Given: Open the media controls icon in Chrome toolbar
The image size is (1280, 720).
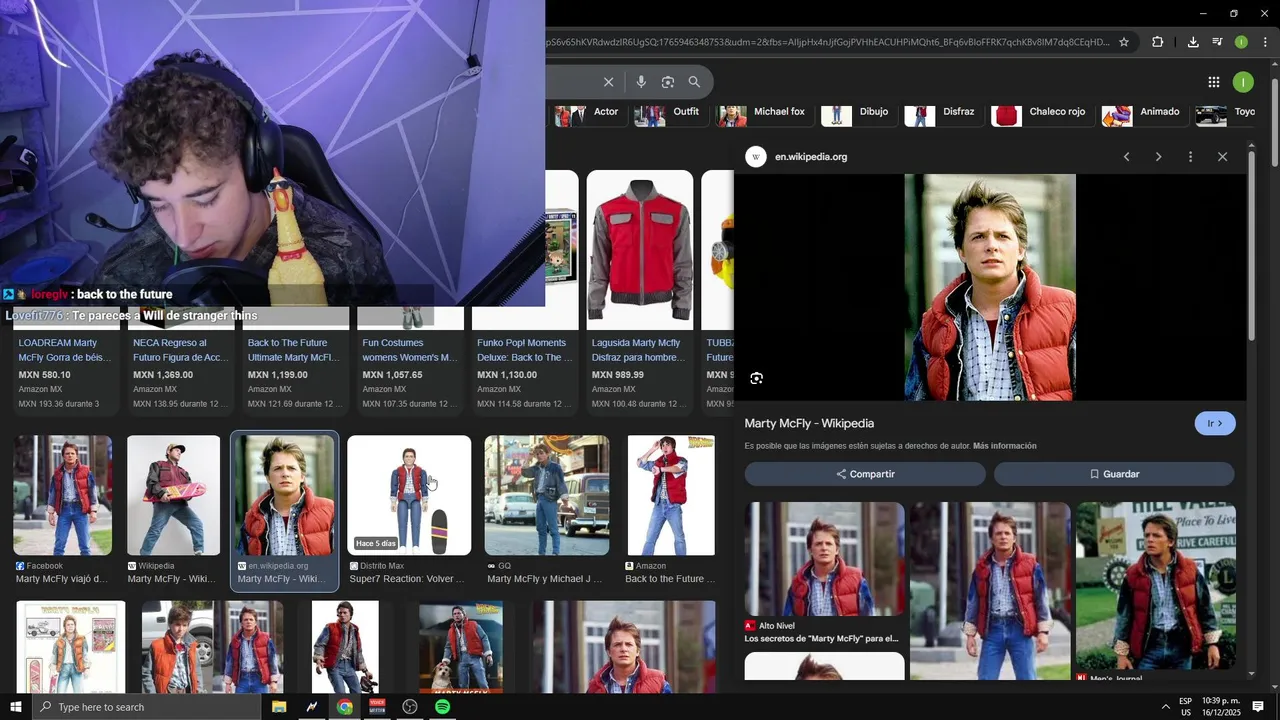Looking at the screenshot, I should [x=1217, y=42].
